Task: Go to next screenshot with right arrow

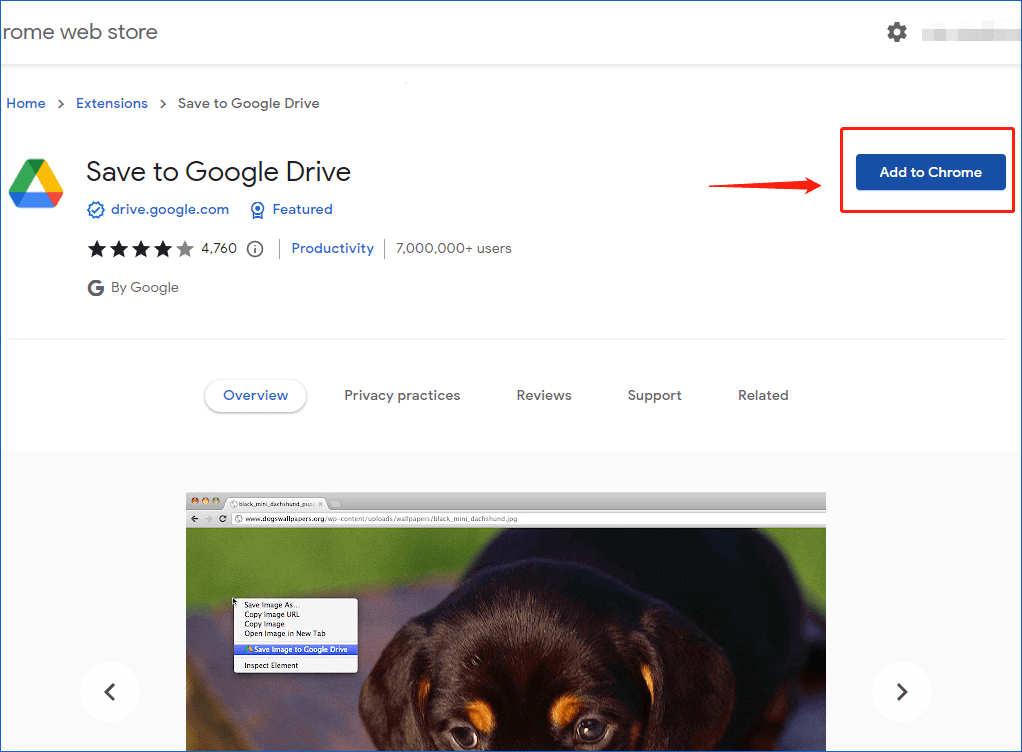Action: click(x=902, y=692)
